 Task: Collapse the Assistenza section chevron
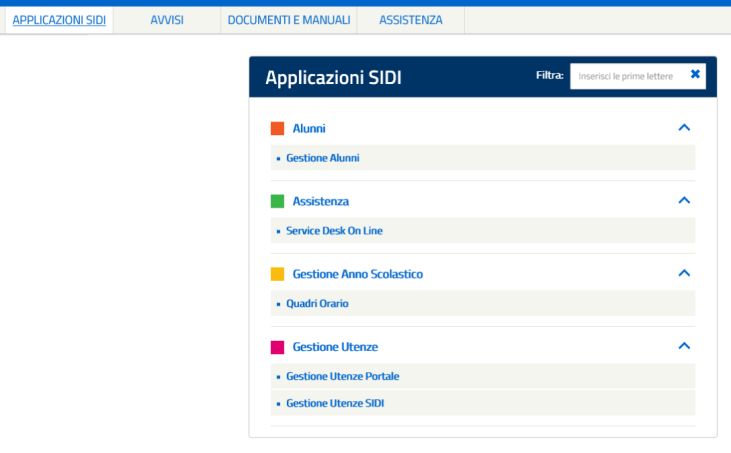tap(684, 200)
